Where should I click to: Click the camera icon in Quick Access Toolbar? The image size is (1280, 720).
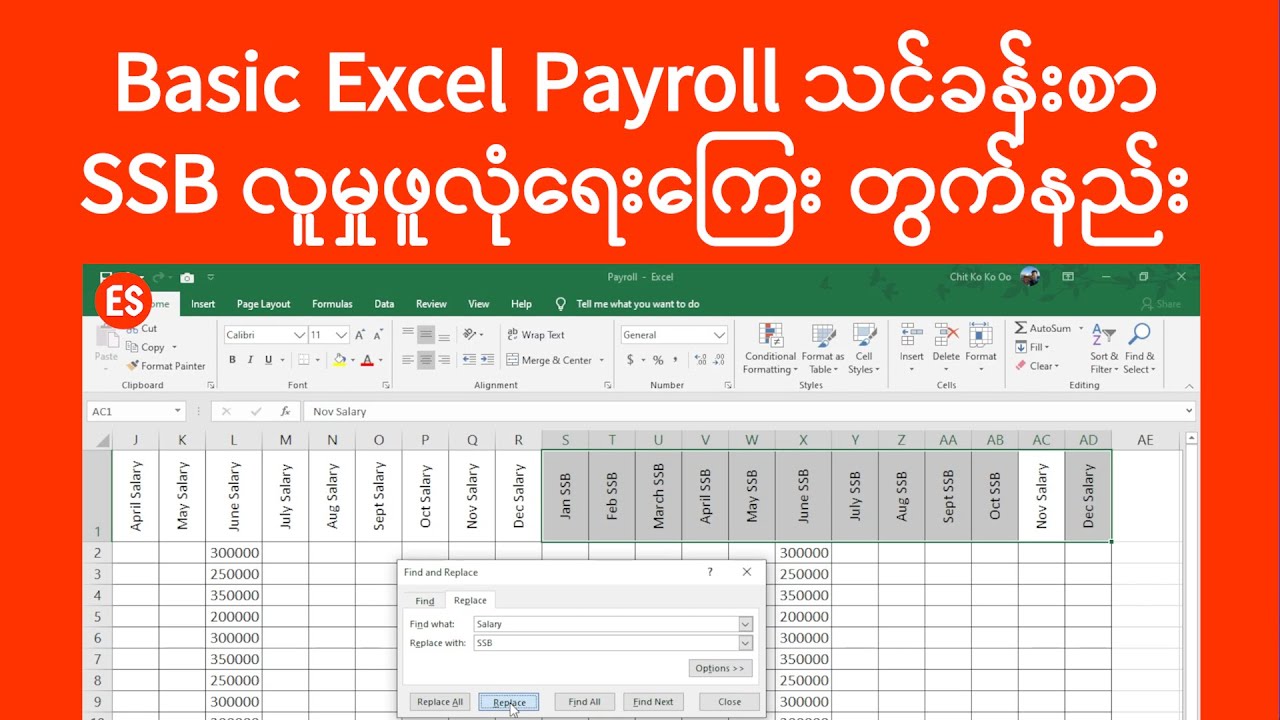(187, 277)
